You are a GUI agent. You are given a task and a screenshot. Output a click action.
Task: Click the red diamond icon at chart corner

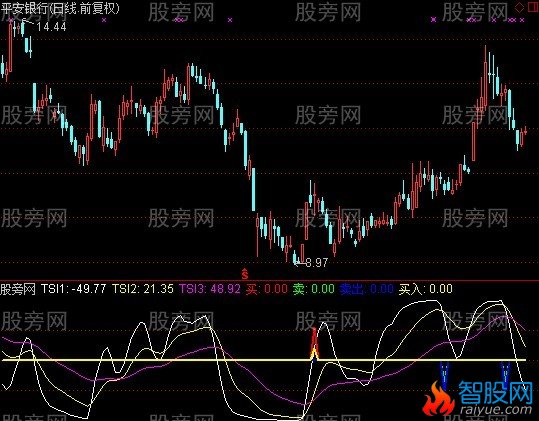[520, 7]
